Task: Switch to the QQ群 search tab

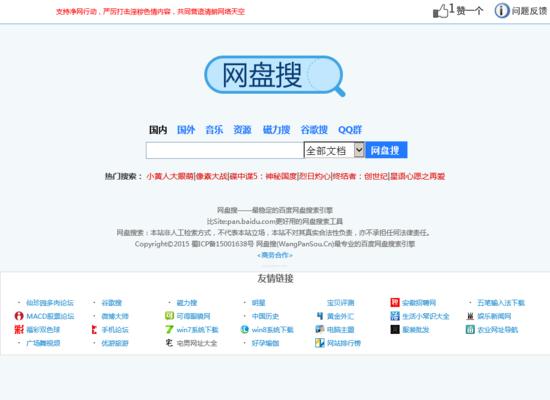Action: coord(350,130)
